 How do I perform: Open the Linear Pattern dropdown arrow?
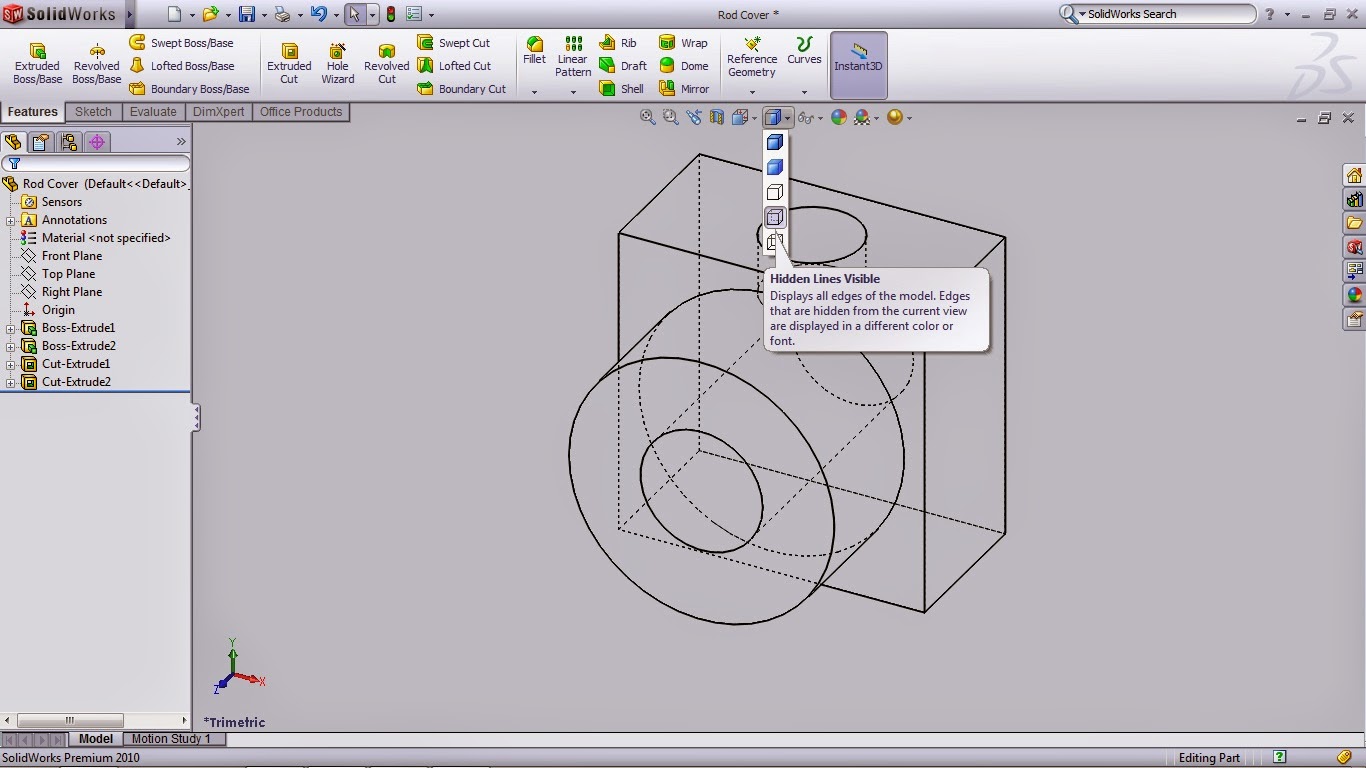tap(573, 92)
